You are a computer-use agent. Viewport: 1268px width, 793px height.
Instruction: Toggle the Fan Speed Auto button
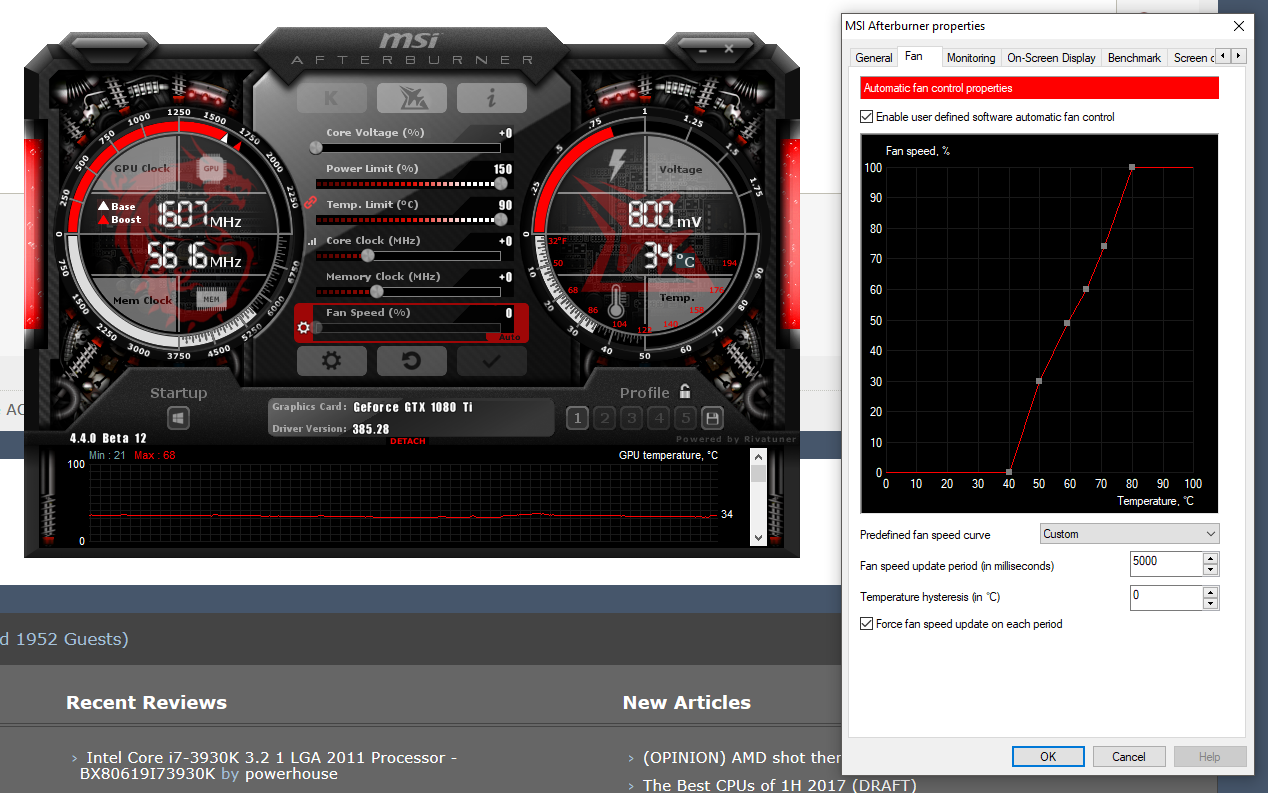pyautogui.click(x=509, y=337)
